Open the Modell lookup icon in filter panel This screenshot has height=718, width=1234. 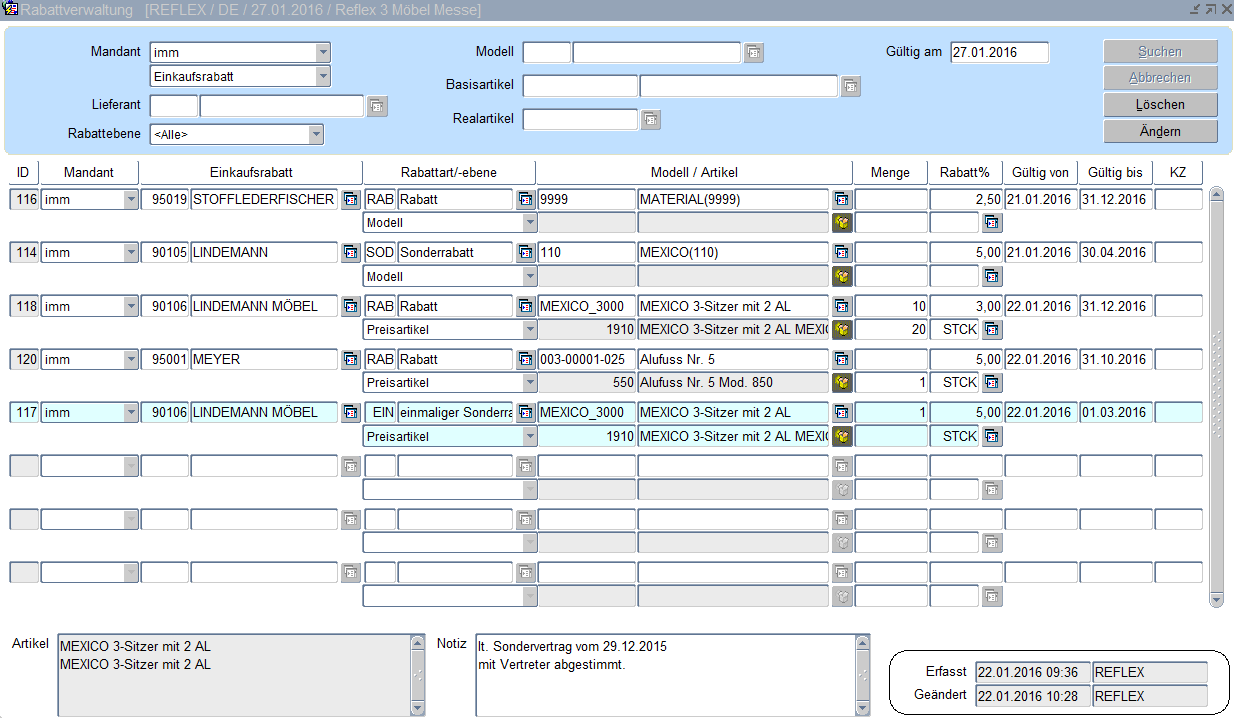tap(754, 53)
